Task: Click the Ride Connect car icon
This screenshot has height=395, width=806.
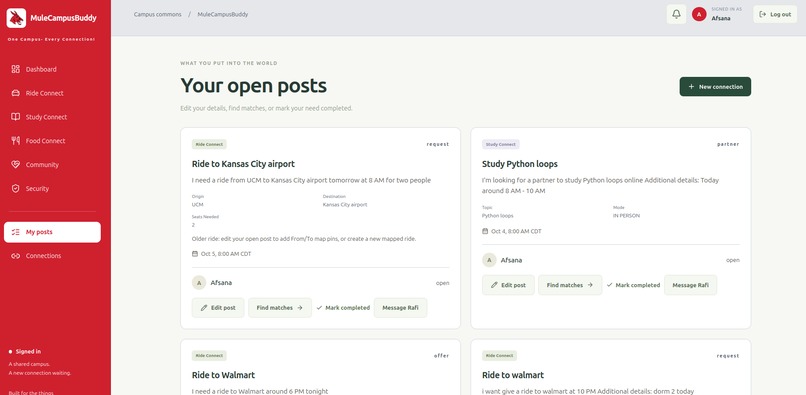Action: [15, 93]
